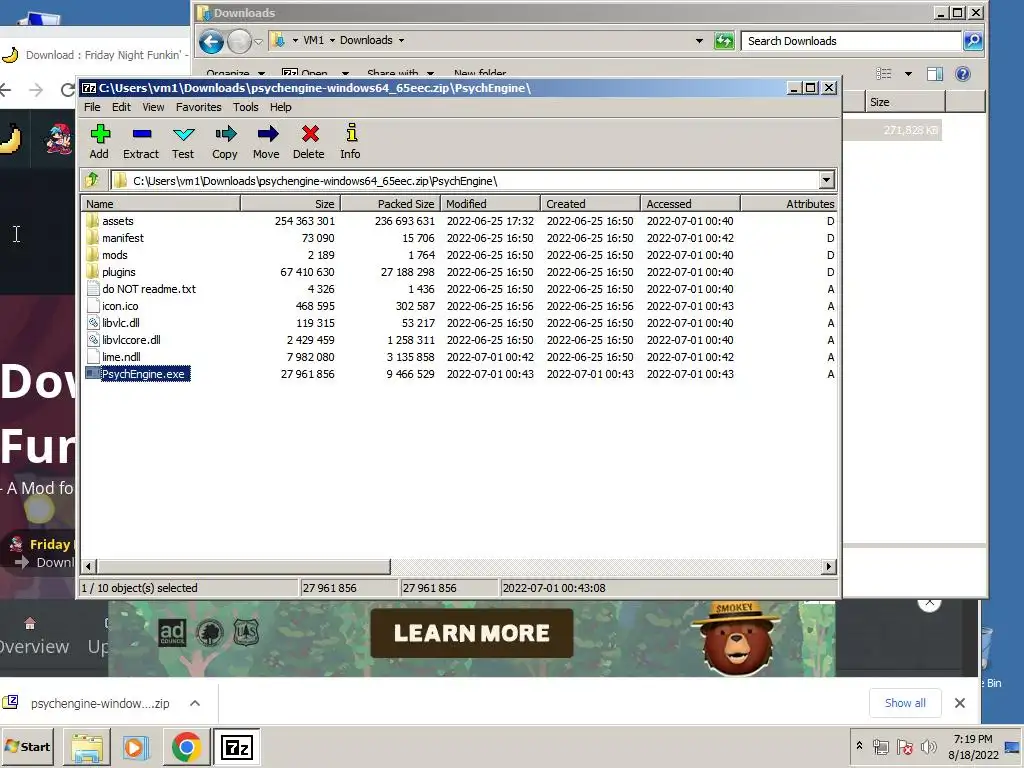This screenshot has height=768, width=1024.
Task: Click the horizontal scrollbar thumb in 7-Zip
Action: pos(243,566)
